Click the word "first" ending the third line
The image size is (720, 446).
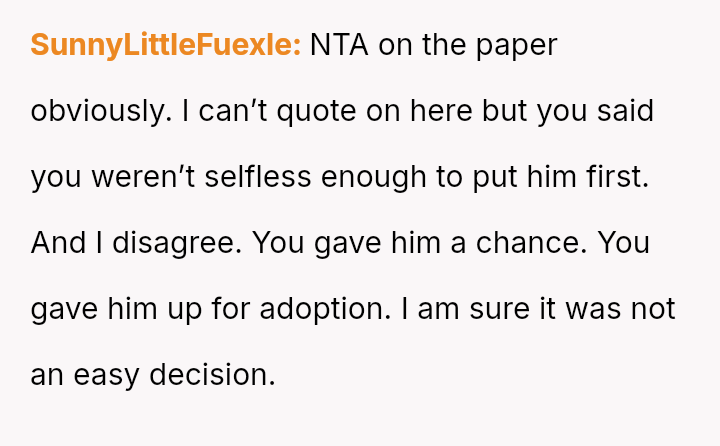614,177
